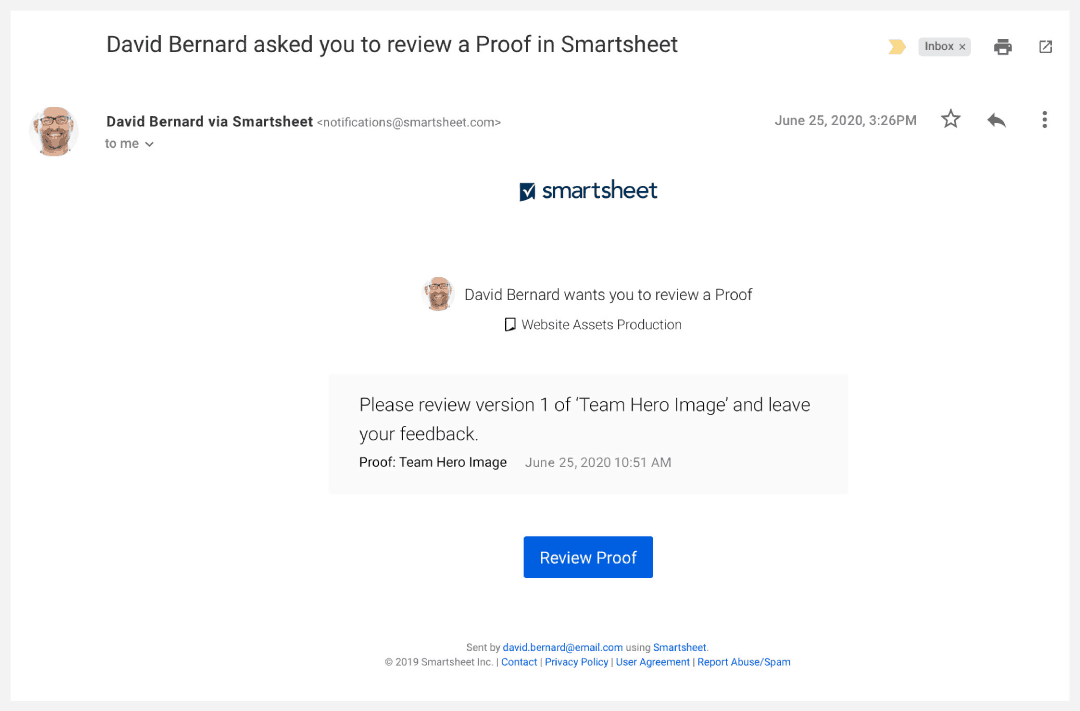Open the Privacy Policy link
Image resolution: width=1080 pixels, height=711 pixels.
pos(576,662)
